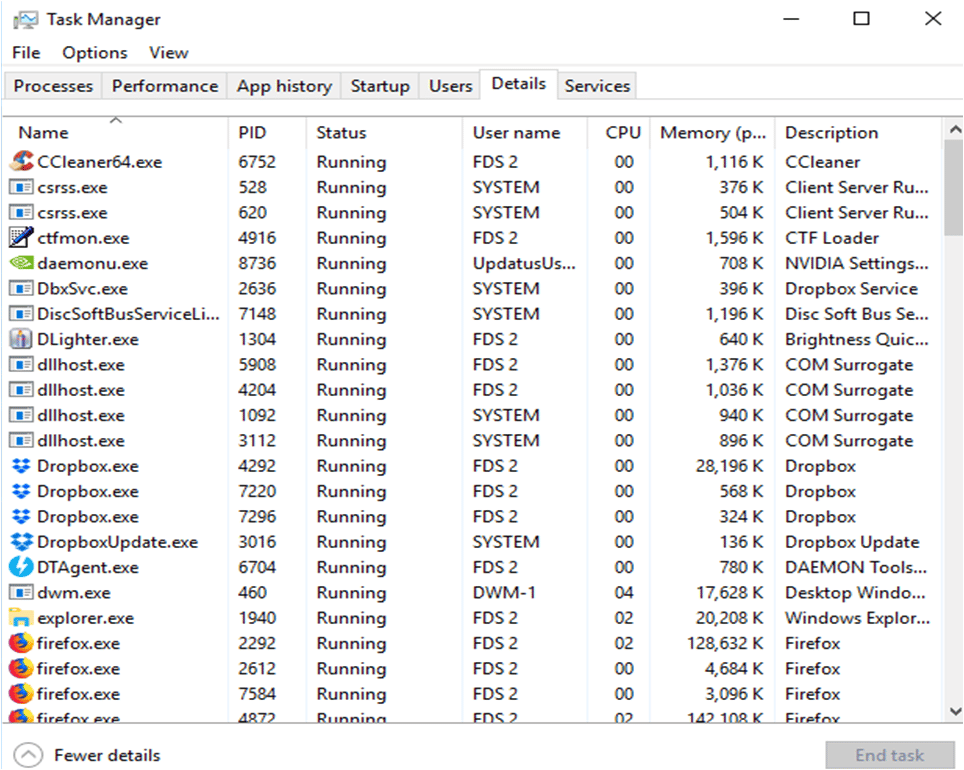The image size is (964, 770).
Task: Sort processes by Name column header
Action: 116,132
